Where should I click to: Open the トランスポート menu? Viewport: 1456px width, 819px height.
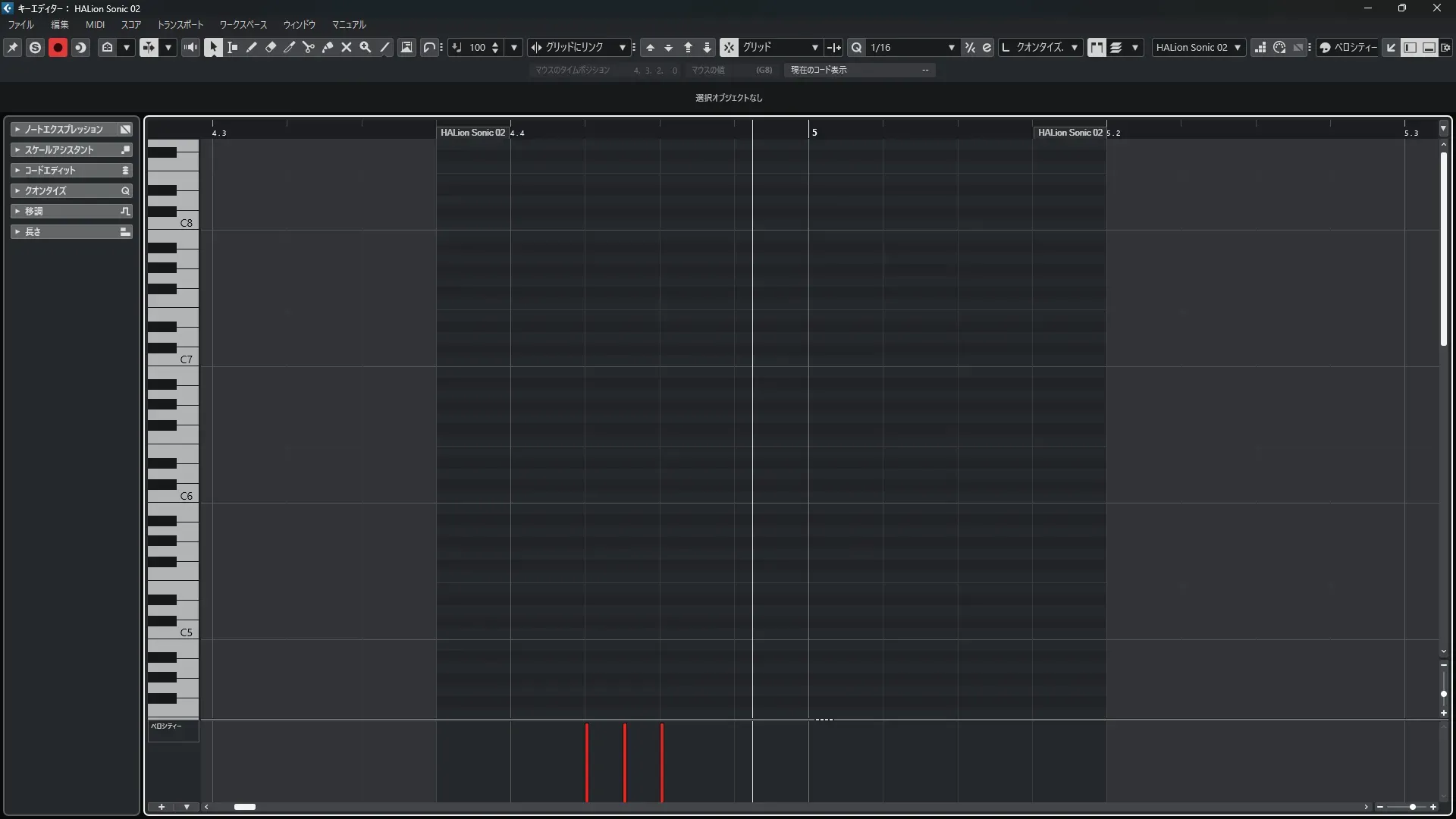click(180, 24)
